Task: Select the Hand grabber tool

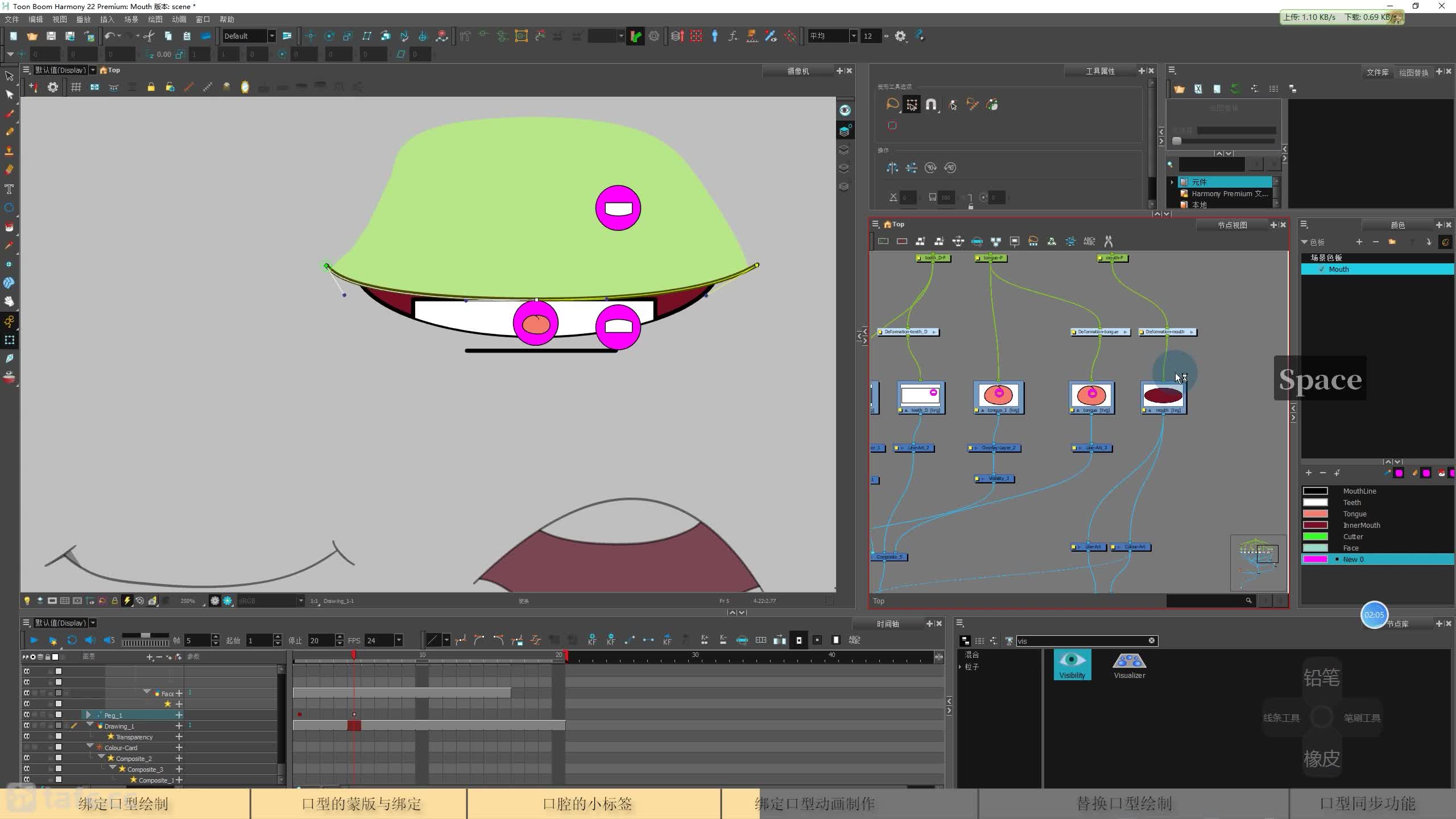Action: [x=9, y=301]
